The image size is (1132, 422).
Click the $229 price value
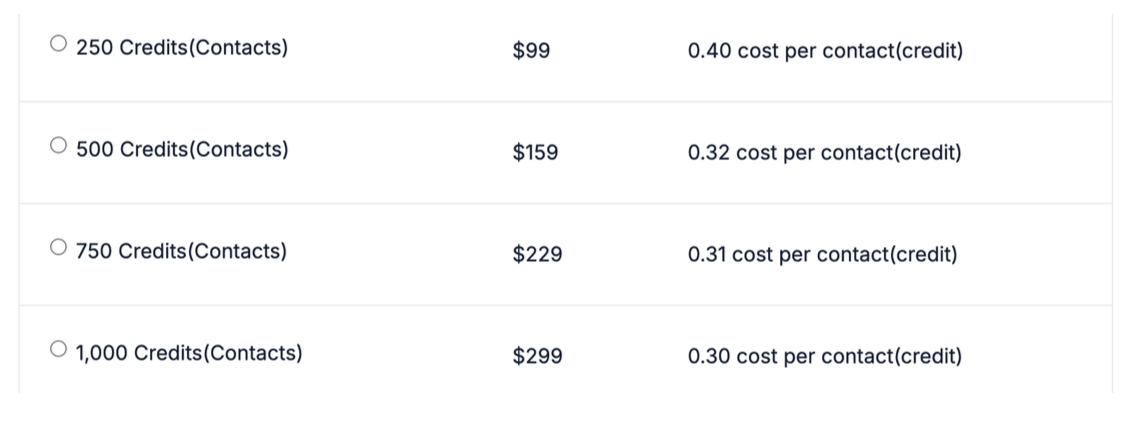pos(537,255)
